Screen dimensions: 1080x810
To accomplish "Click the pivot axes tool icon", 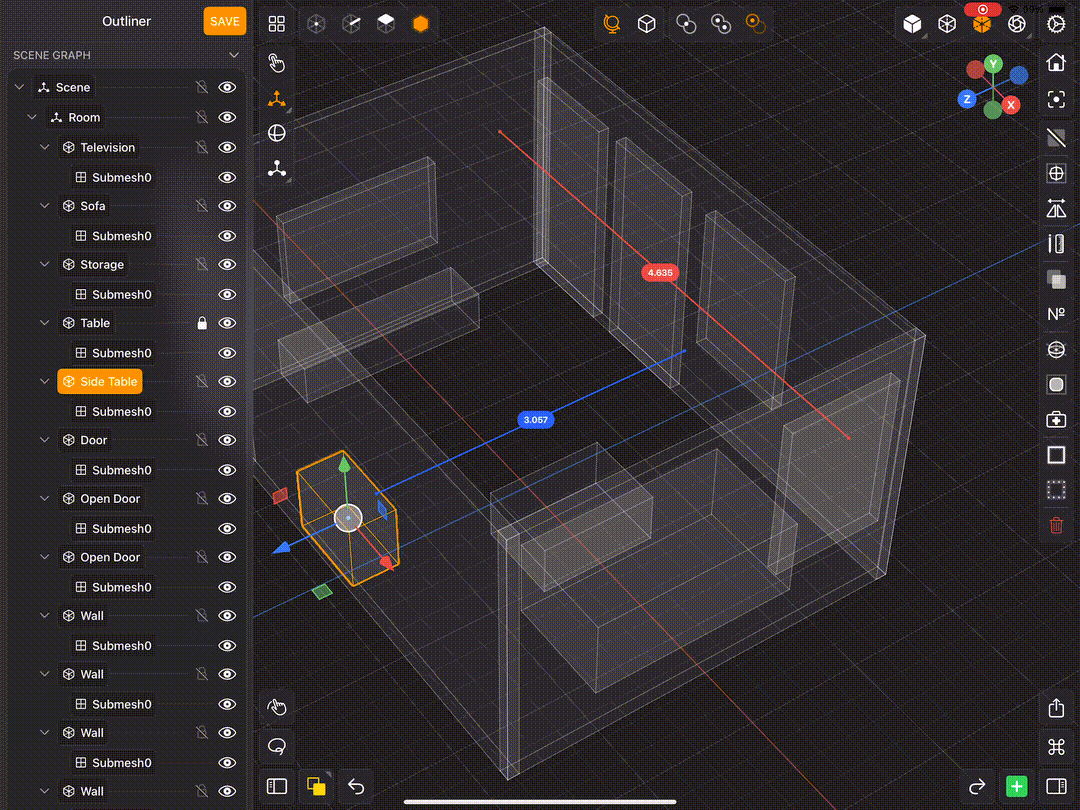I will tap(277, 168).
